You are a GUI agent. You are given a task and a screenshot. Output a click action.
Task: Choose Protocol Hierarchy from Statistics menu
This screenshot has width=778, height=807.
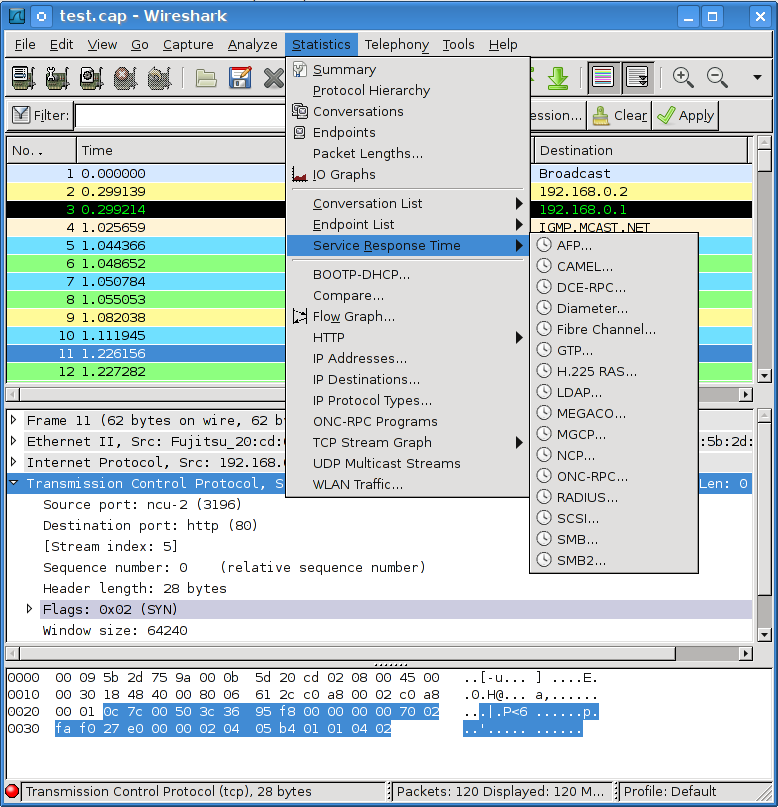371,90
